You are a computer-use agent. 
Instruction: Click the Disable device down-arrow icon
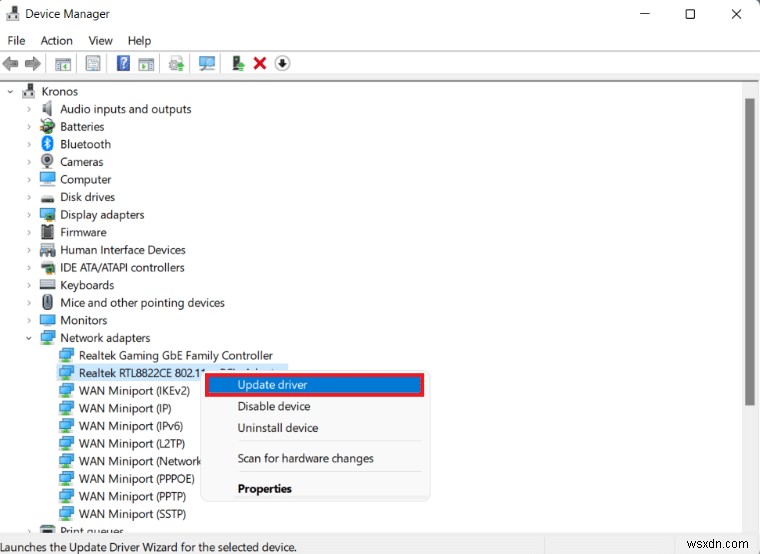click(x=282, y=63)
